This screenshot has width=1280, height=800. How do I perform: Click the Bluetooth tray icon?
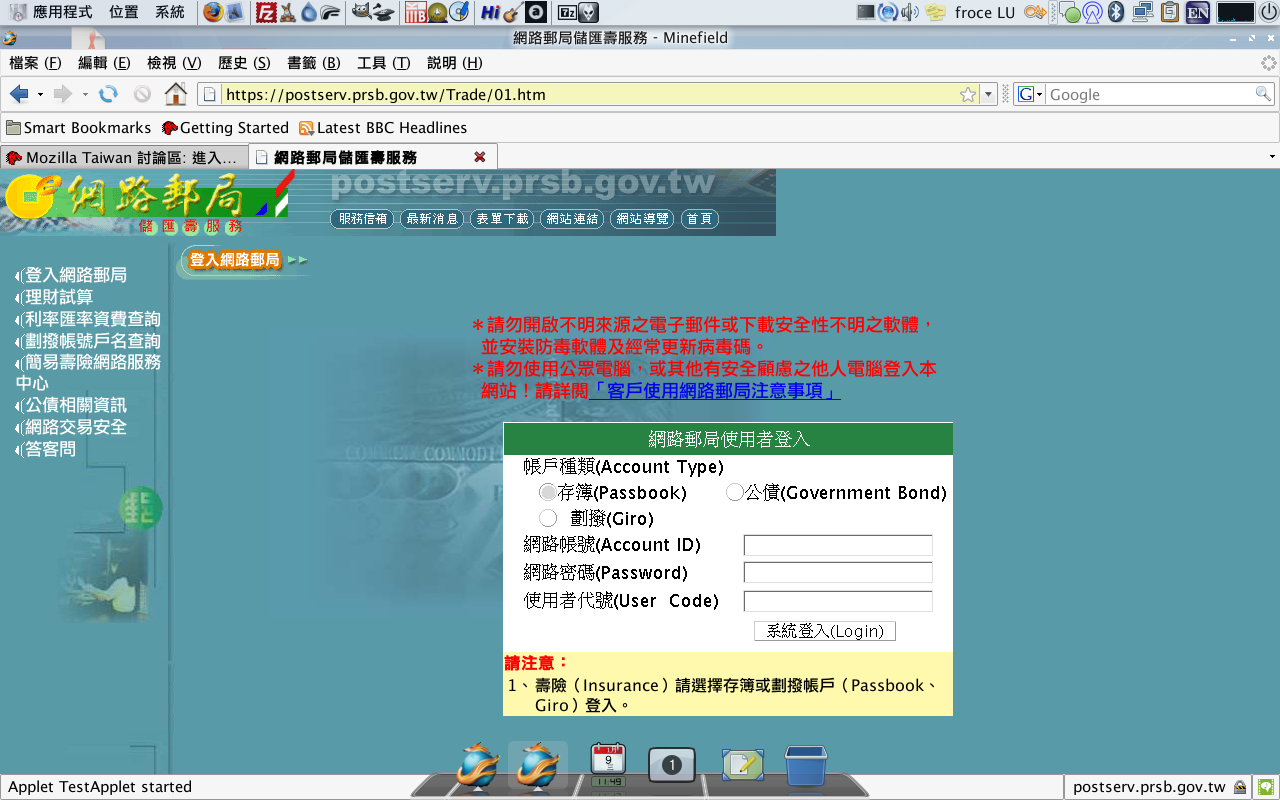pos(1116,12)
